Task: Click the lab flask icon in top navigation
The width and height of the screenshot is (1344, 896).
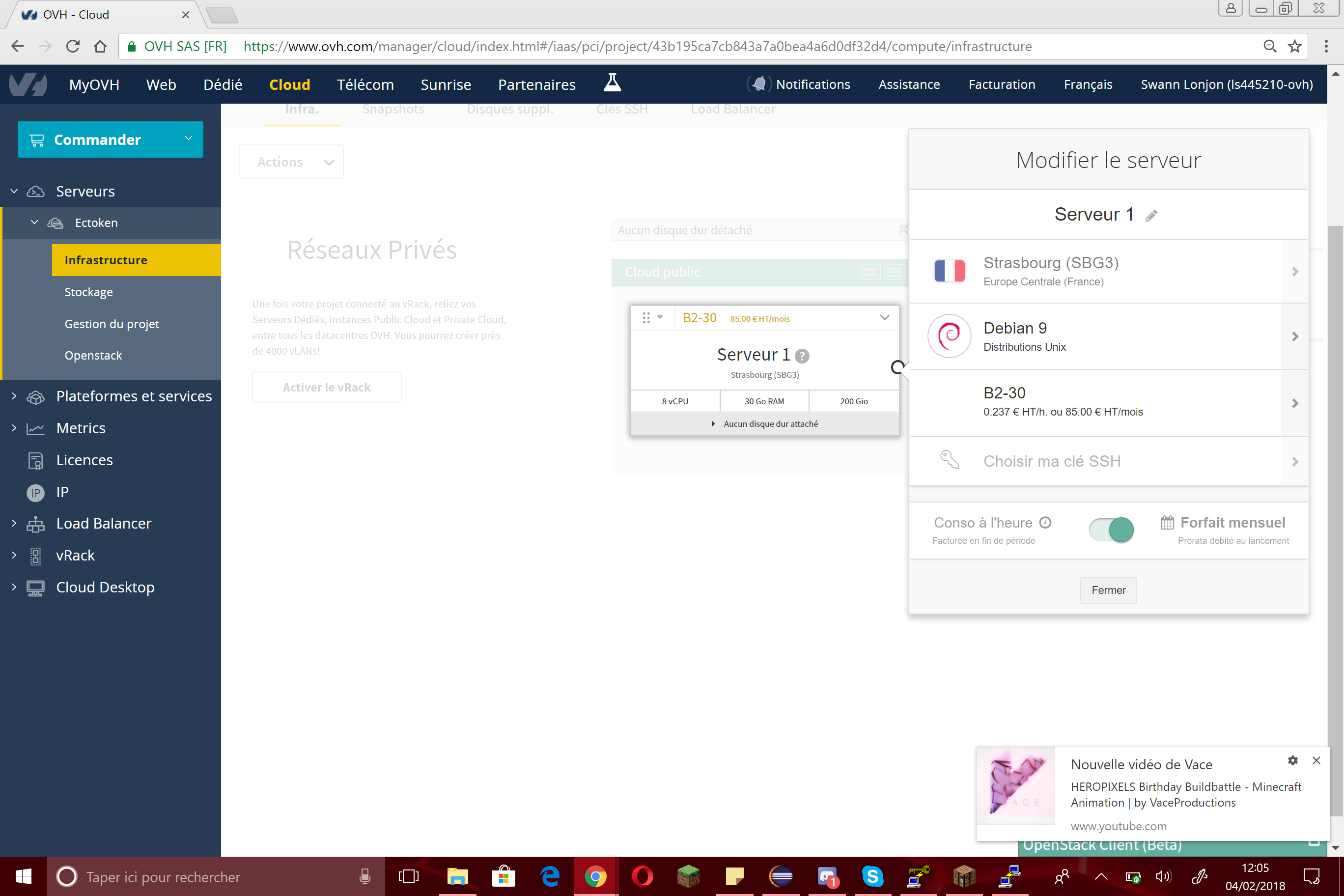Action: click(612, 84)
